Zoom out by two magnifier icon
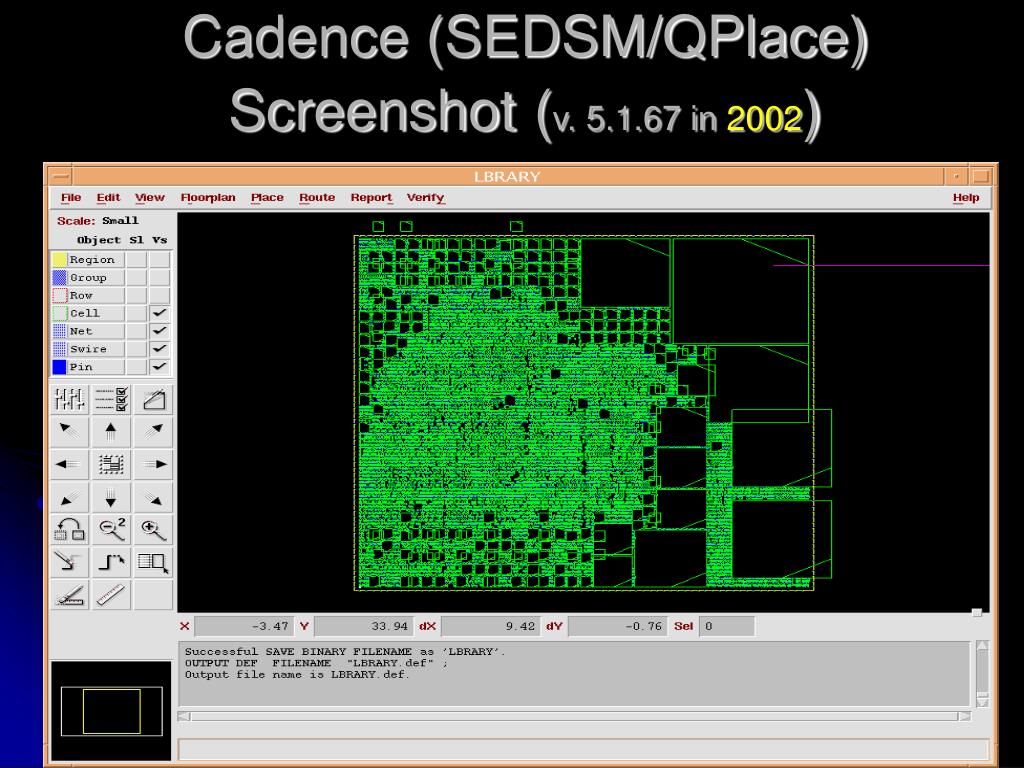1024x768 pixels. tap(112, 530)
